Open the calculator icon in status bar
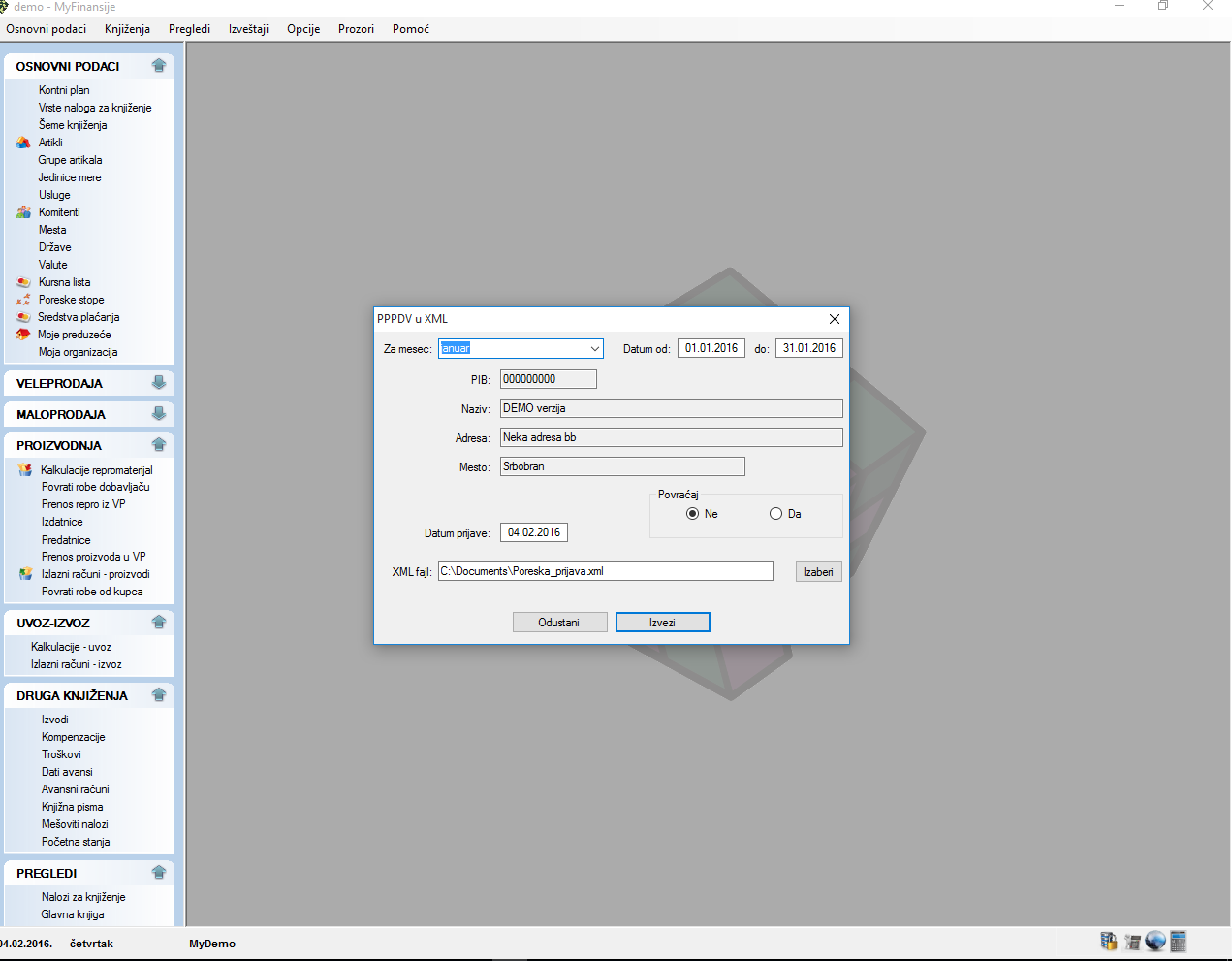This screenshot has width=1232, height=961. point(1179,941)
